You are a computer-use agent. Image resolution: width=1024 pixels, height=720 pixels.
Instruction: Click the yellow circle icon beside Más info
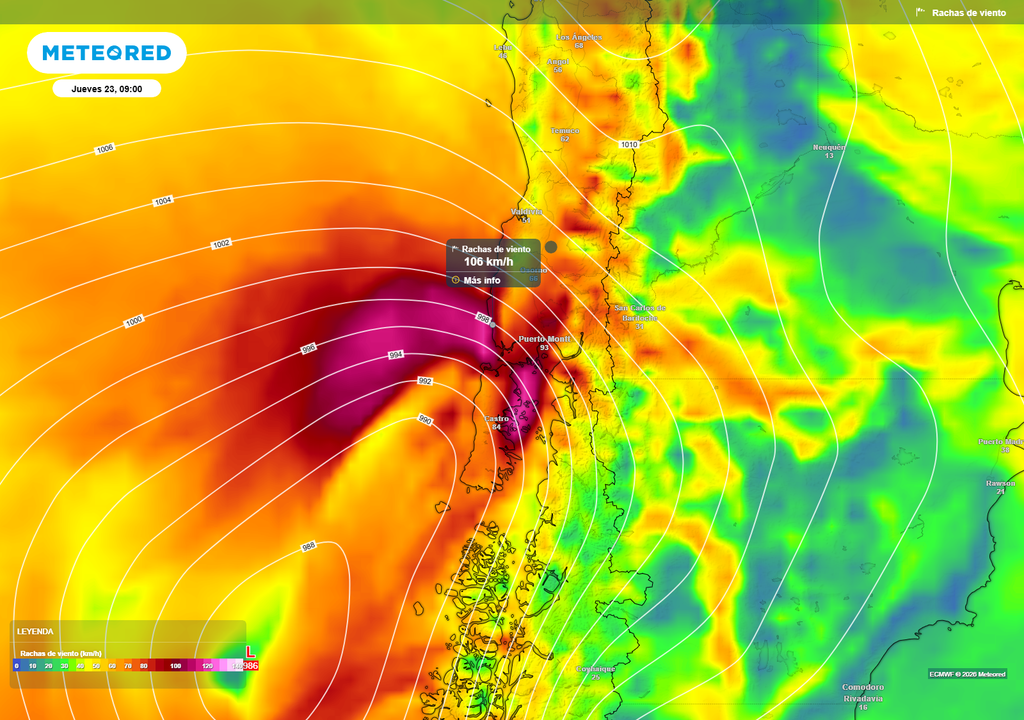point(456,280)
